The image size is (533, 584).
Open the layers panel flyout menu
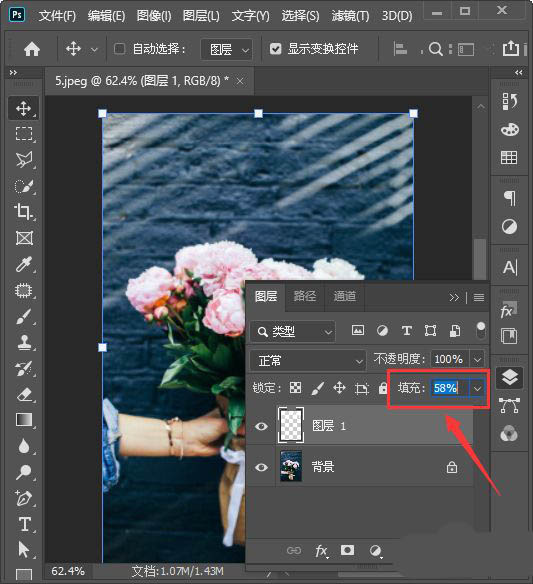pyautogui.click(x=479, y=297)
